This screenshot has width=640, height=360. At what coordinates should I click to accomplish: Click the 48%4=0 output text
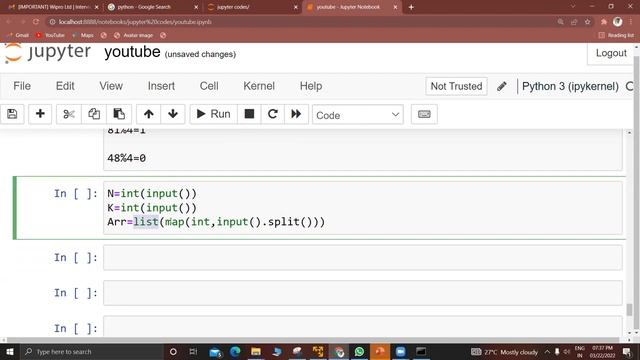click(x=127, y=158)
